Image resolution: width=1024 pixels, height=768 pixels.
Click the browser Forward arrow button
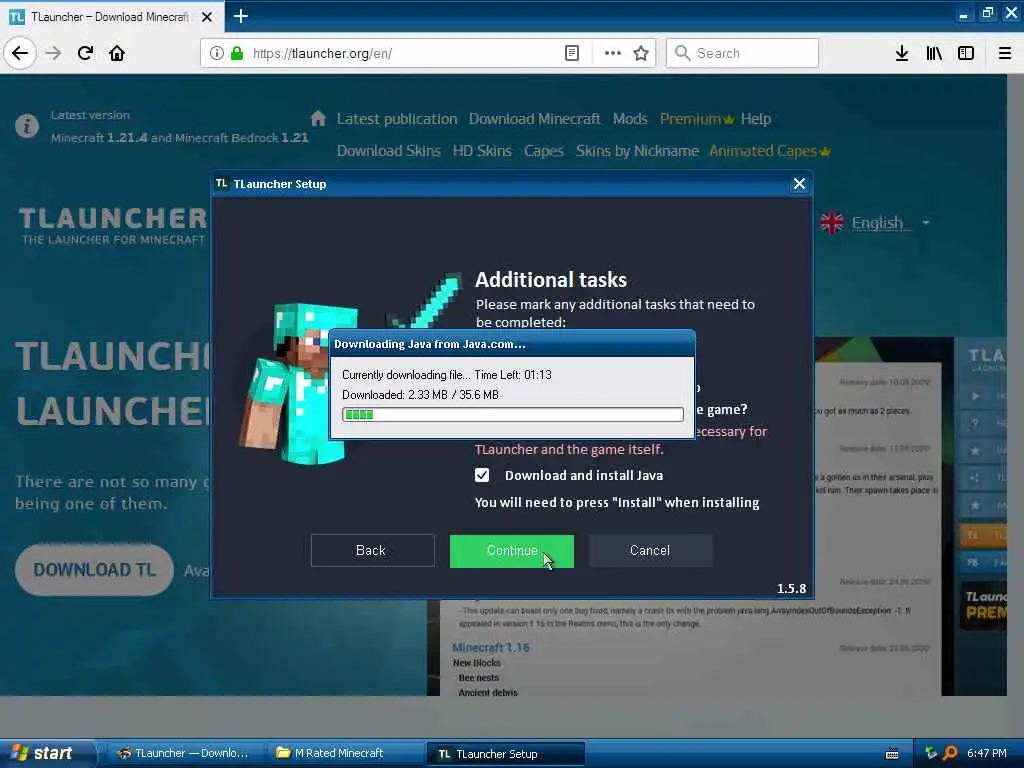(54, 54)
